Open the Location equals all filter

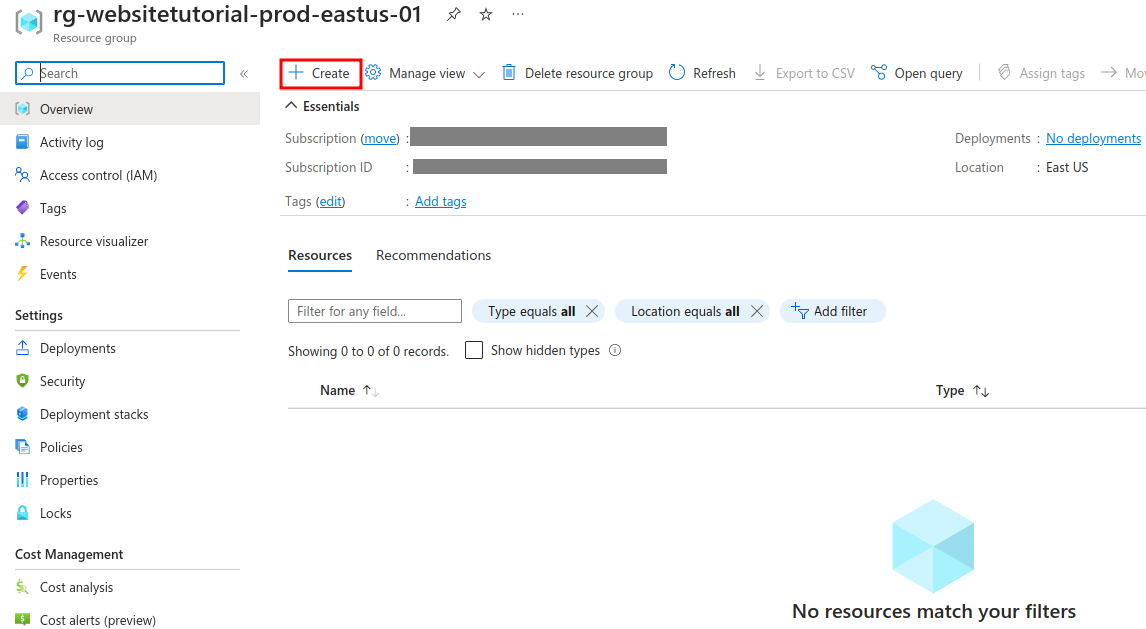[685, 312]
